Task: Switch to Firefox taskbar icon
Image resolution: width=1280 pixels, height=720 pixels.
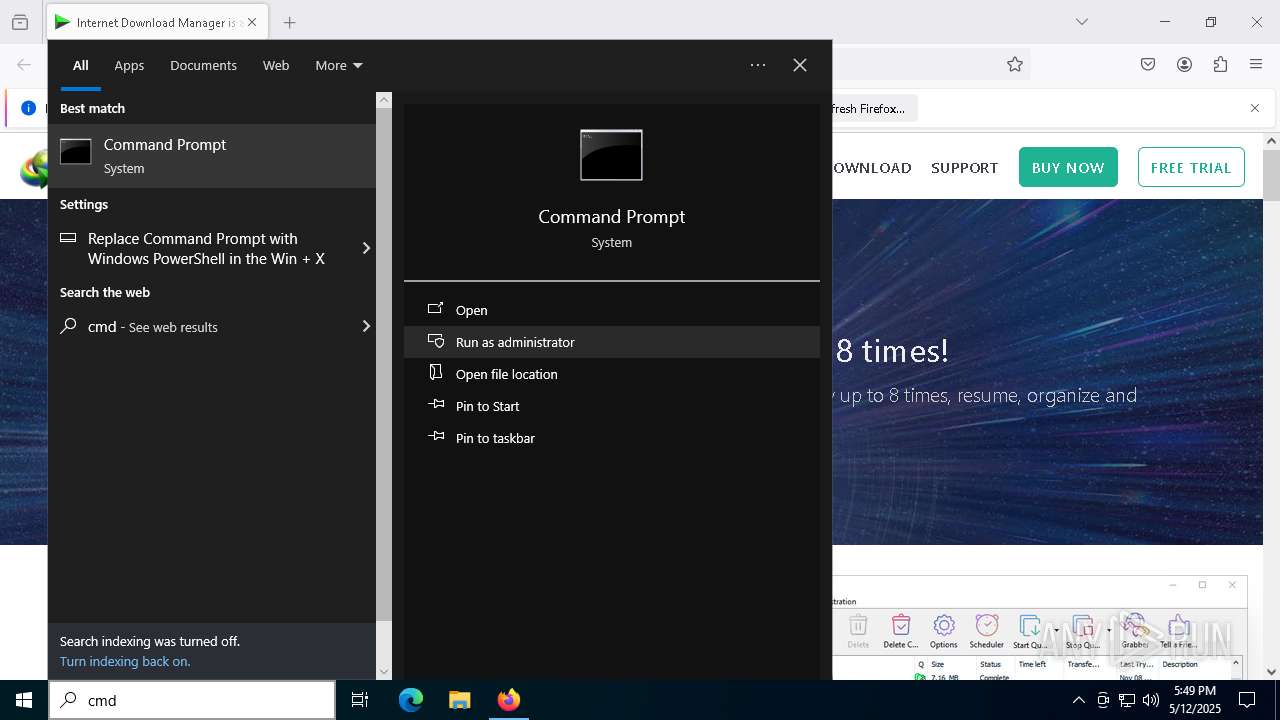Action: [509, 700]
